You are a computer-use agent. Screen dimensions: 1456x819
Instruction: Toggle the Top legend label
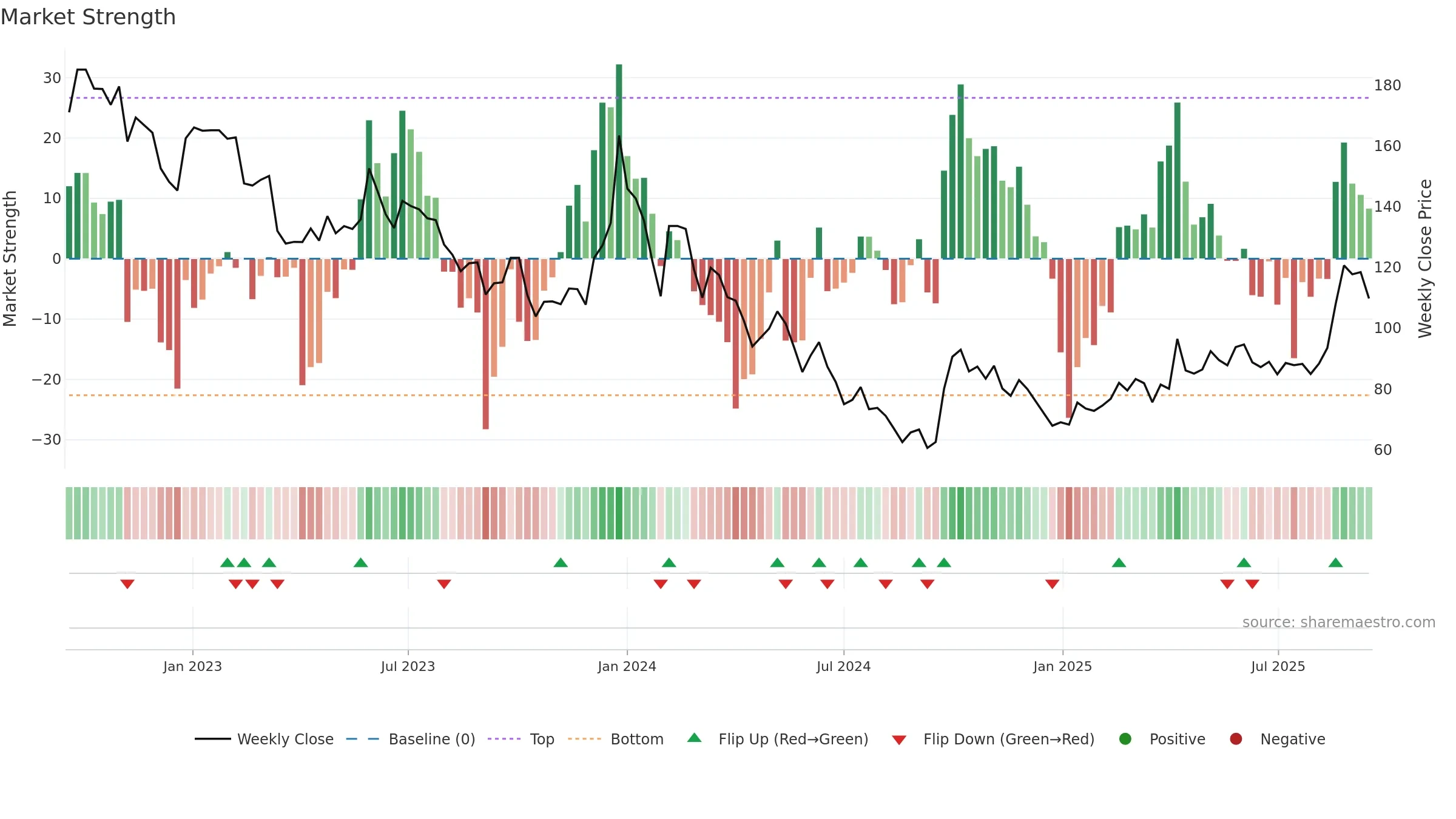(542, 739)
